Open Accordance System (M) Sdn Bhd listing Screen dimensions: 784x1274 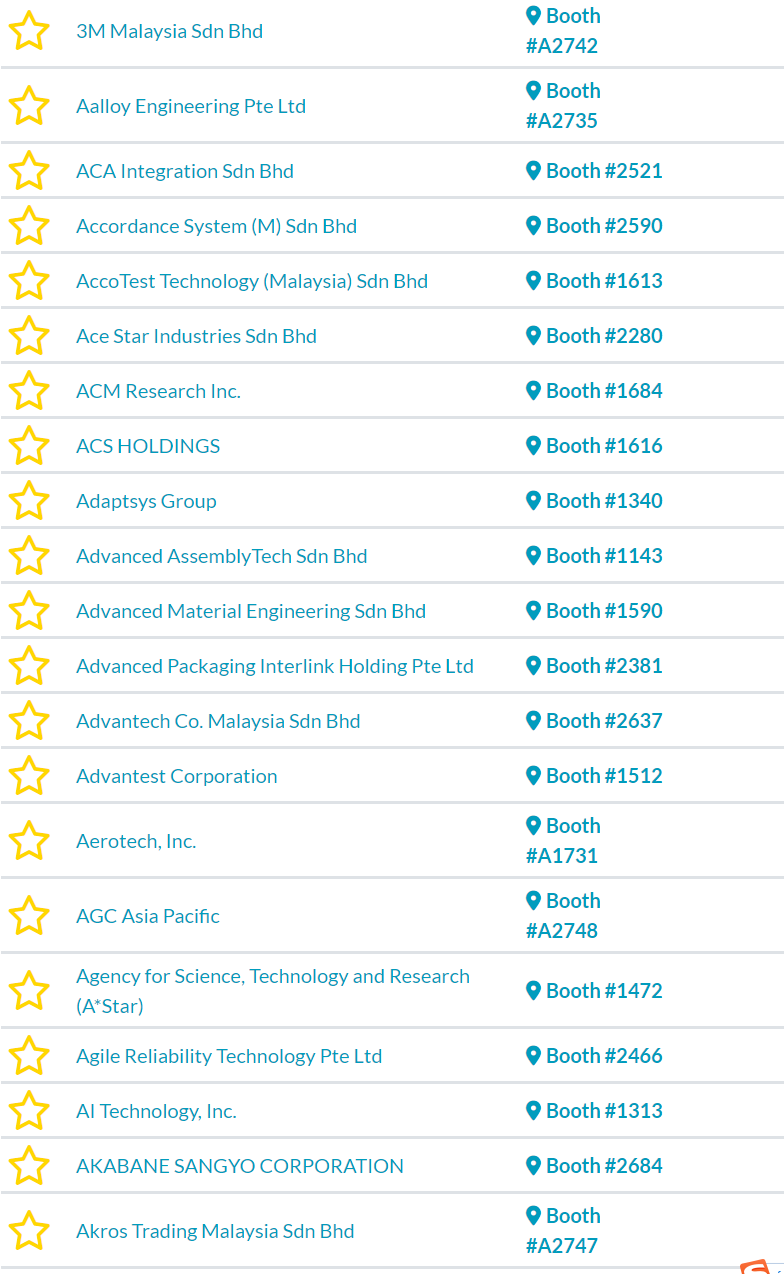tap(216, 226)
